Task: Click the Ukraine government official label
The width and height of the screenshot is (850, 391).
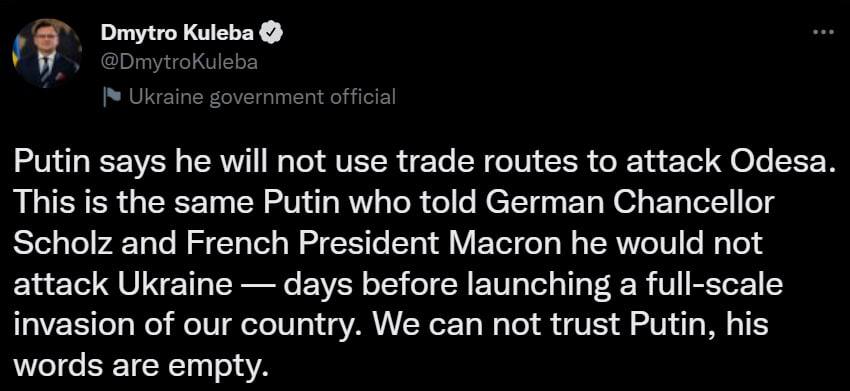Action: tap(263, 98)
